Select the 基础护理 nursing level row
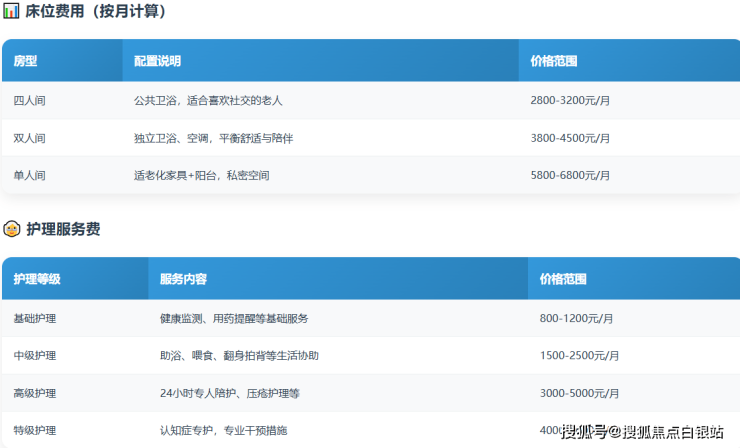 (35, 318)
